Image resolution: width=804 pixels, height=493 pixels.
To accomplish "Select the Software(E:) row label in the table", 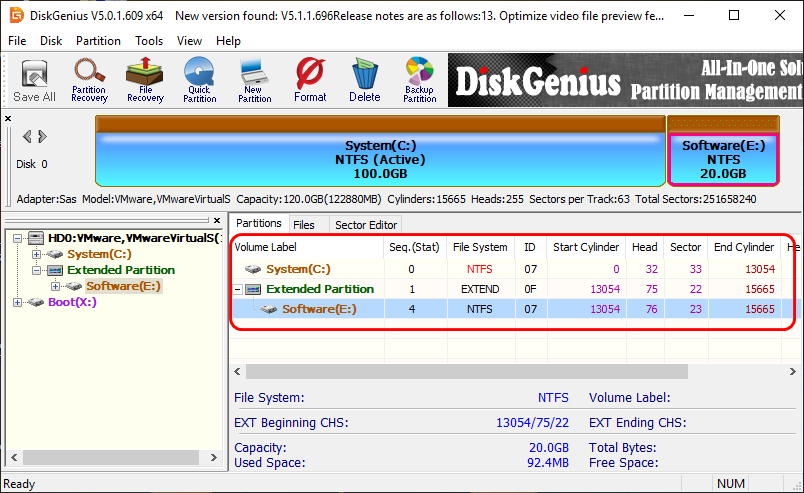I will pos(319,309).
